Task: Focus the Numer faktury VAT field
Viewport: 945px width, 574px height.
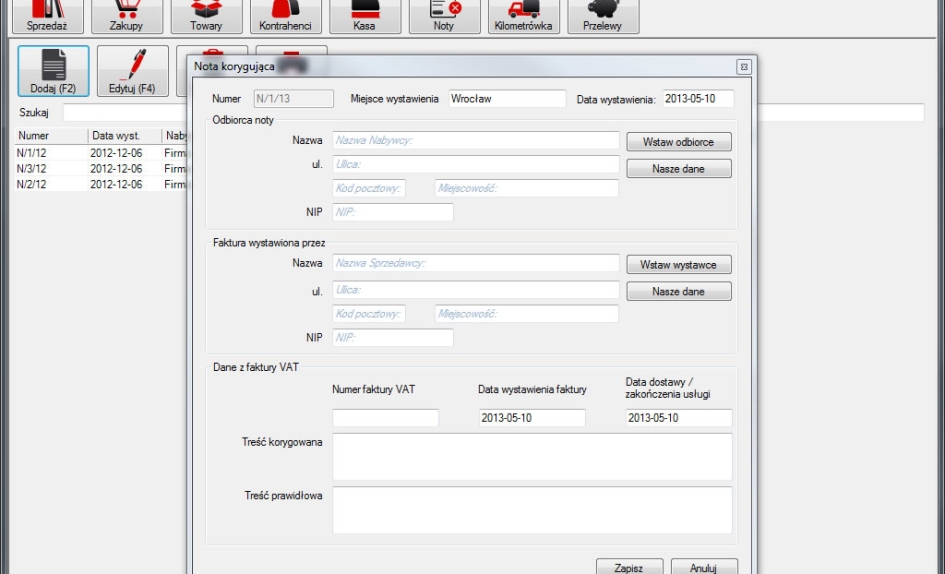Action: pos(385,418)
